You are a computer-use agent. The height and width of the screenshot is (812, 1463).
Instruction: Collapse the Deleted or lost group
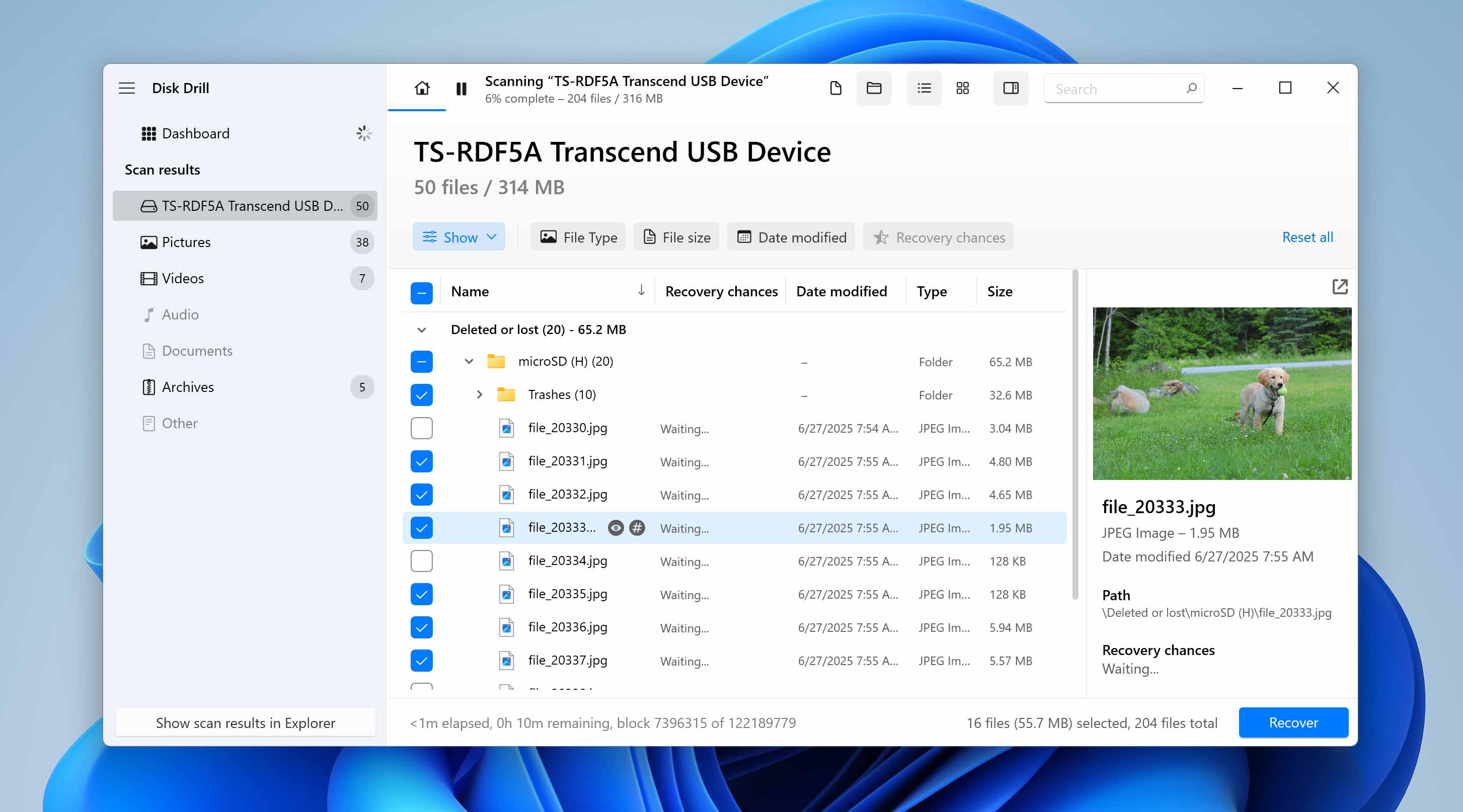pyautogui.click(x=421, y=330)
